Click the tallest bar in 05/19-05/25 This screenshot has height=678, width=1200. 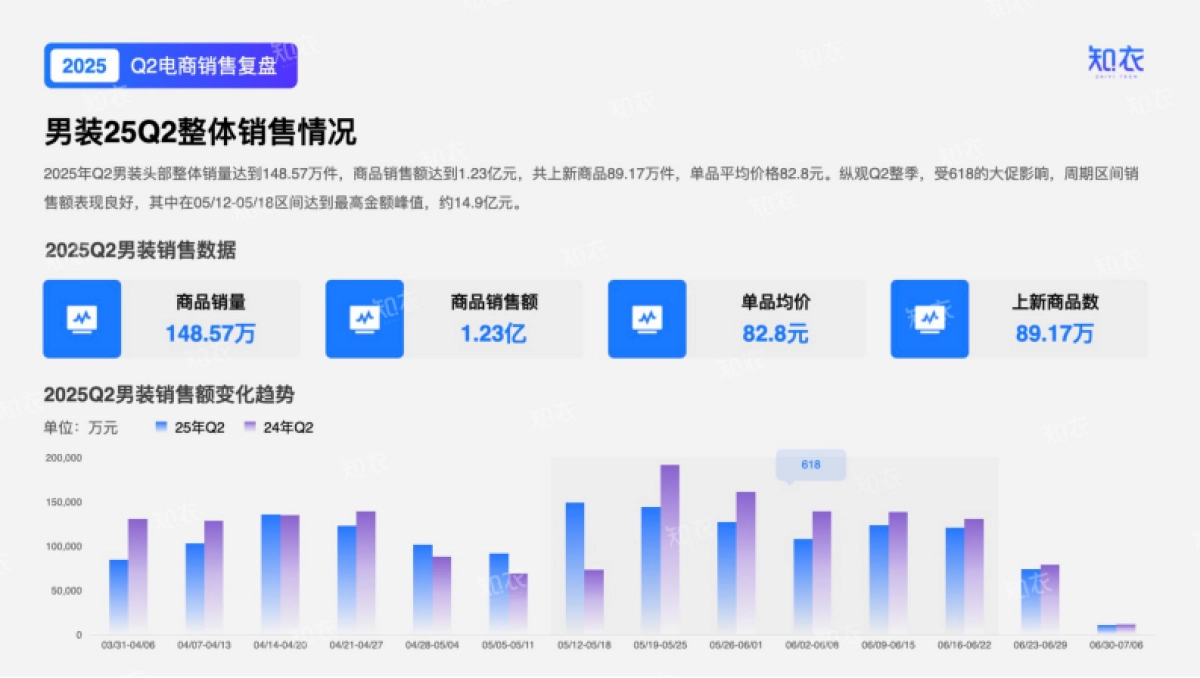click(671, 545)
